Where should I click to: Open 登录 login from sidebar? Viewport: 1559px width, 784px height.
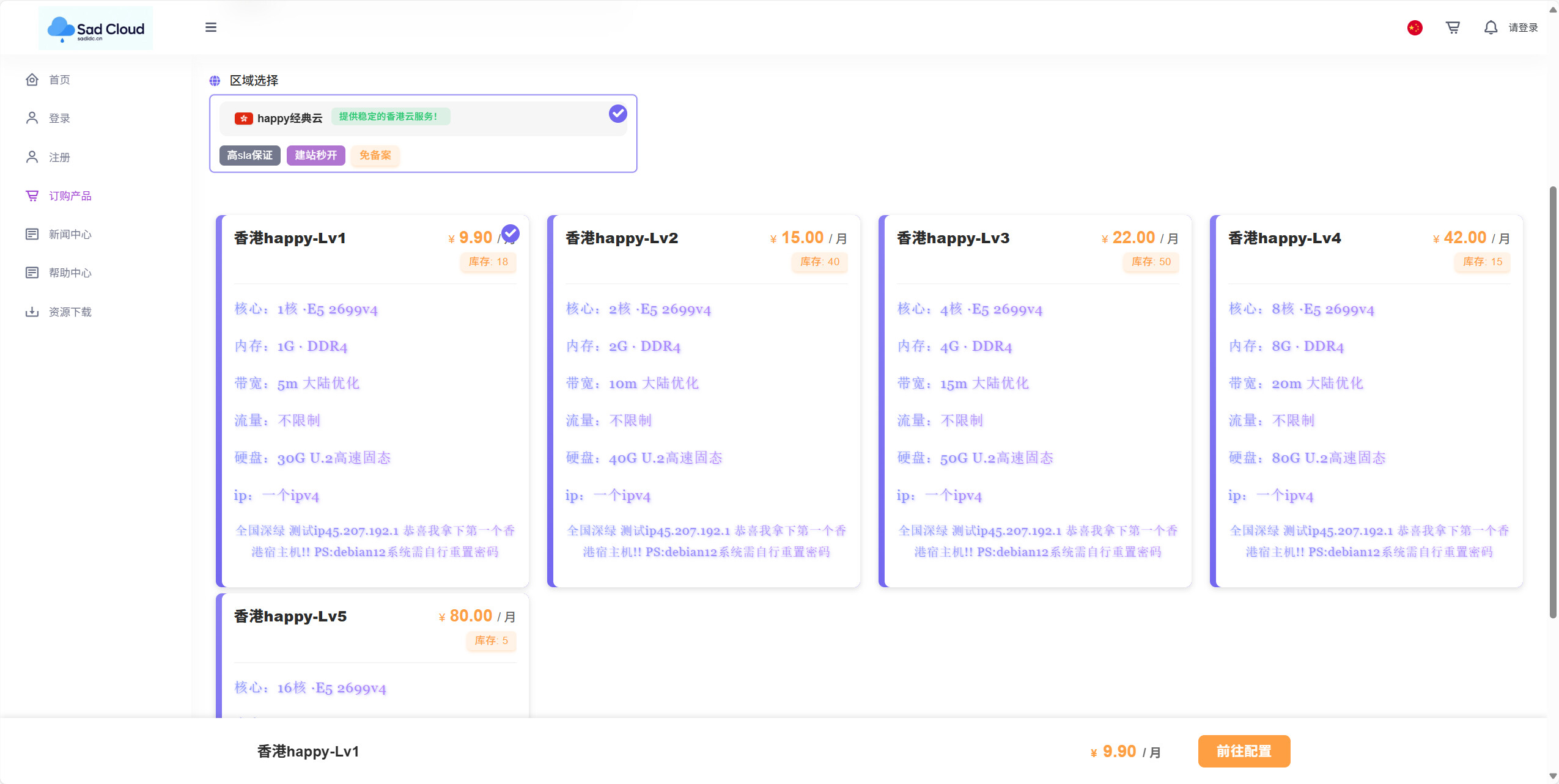[x=59, y=119]
